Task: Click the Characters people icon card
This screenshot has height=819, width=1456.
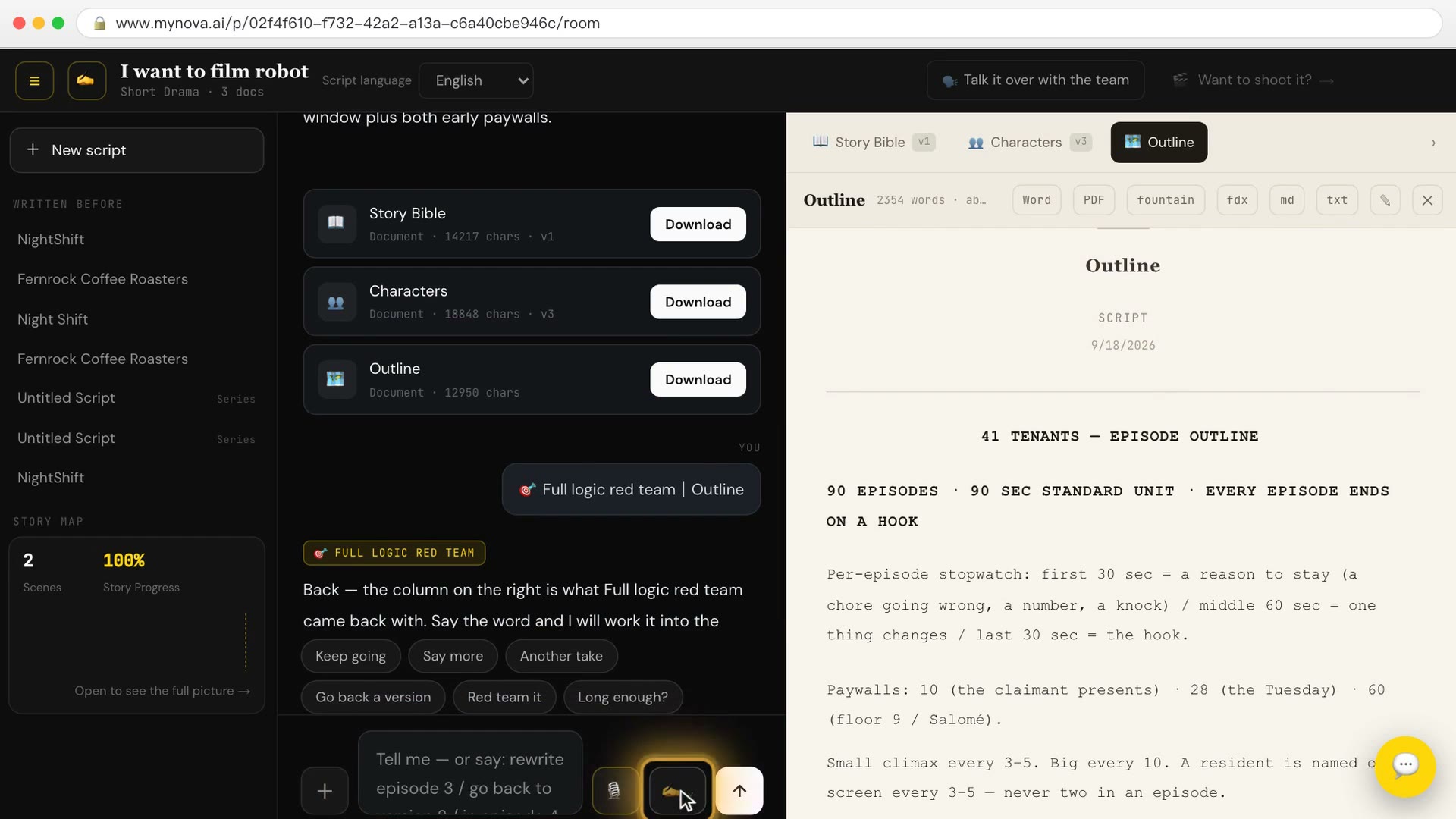Action: click(336, 302)
